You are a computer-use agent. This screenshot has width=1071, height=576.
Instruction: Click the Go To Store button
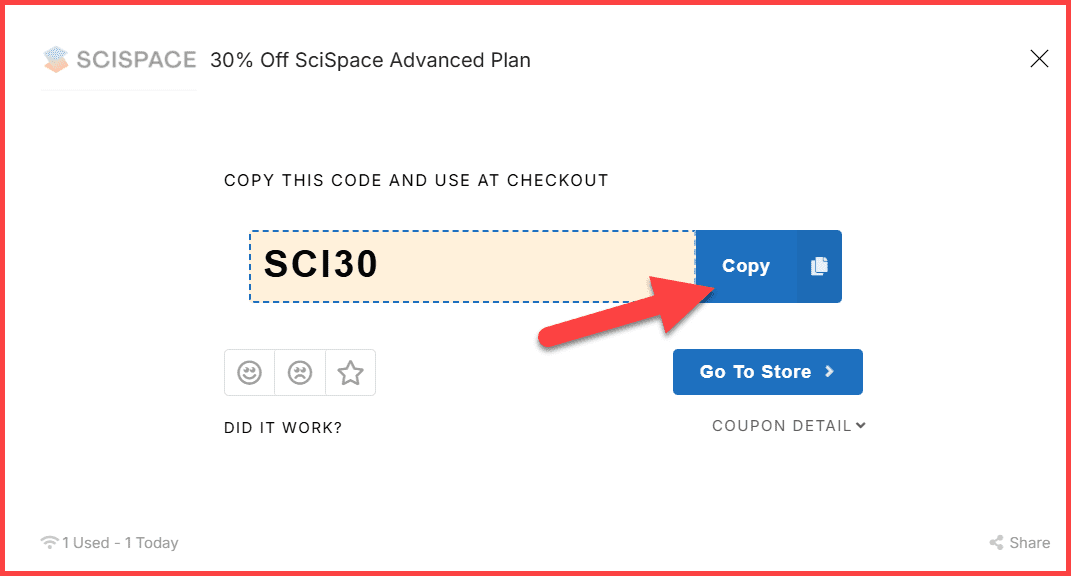[x=767, y=371]
